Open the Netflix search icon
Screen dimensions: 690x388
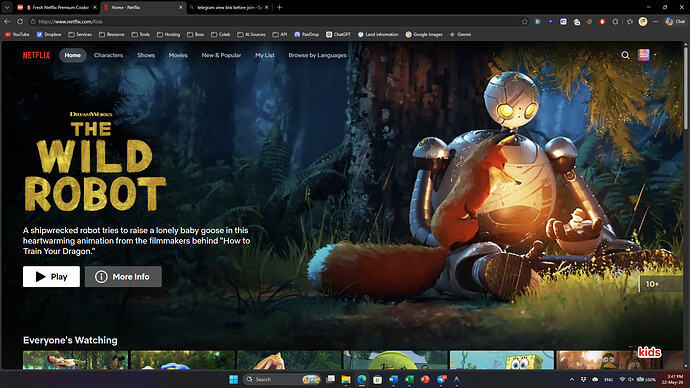click(x=625, y=55)
